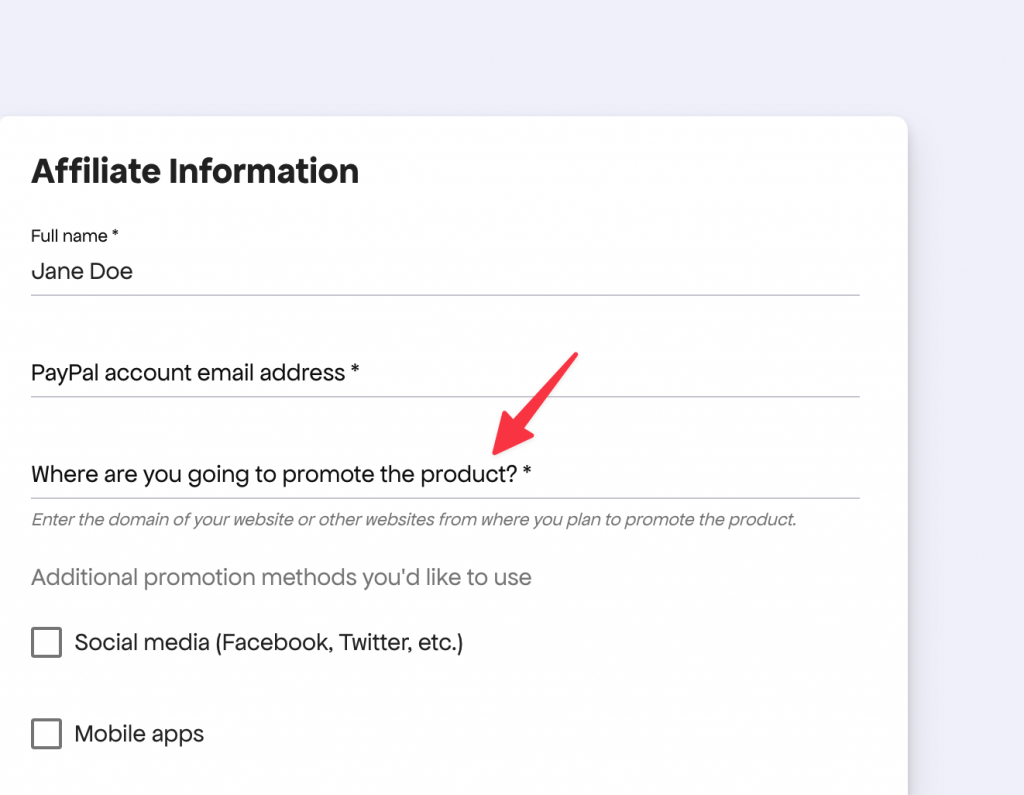Toggle the Mobile apps option off

coord(46,733)
